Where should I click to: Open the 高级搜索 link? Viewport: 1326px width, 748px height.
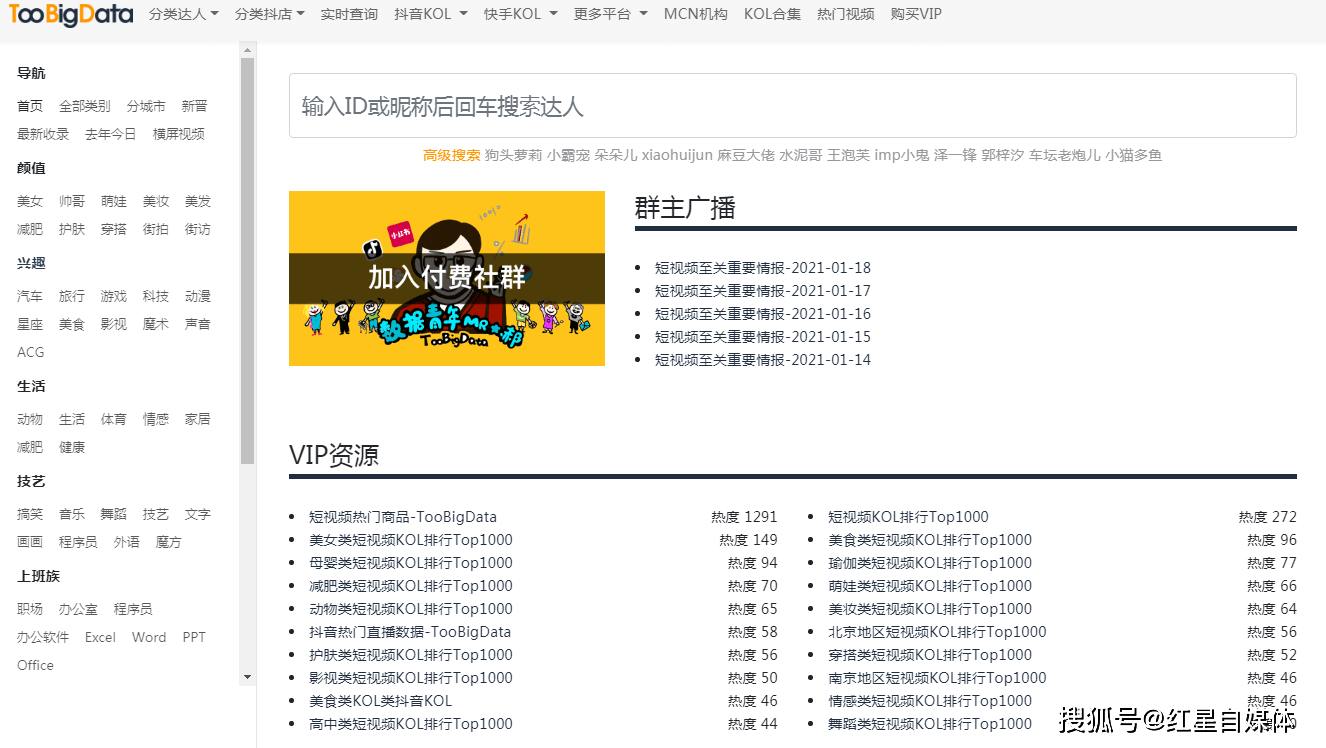(451, 155)
